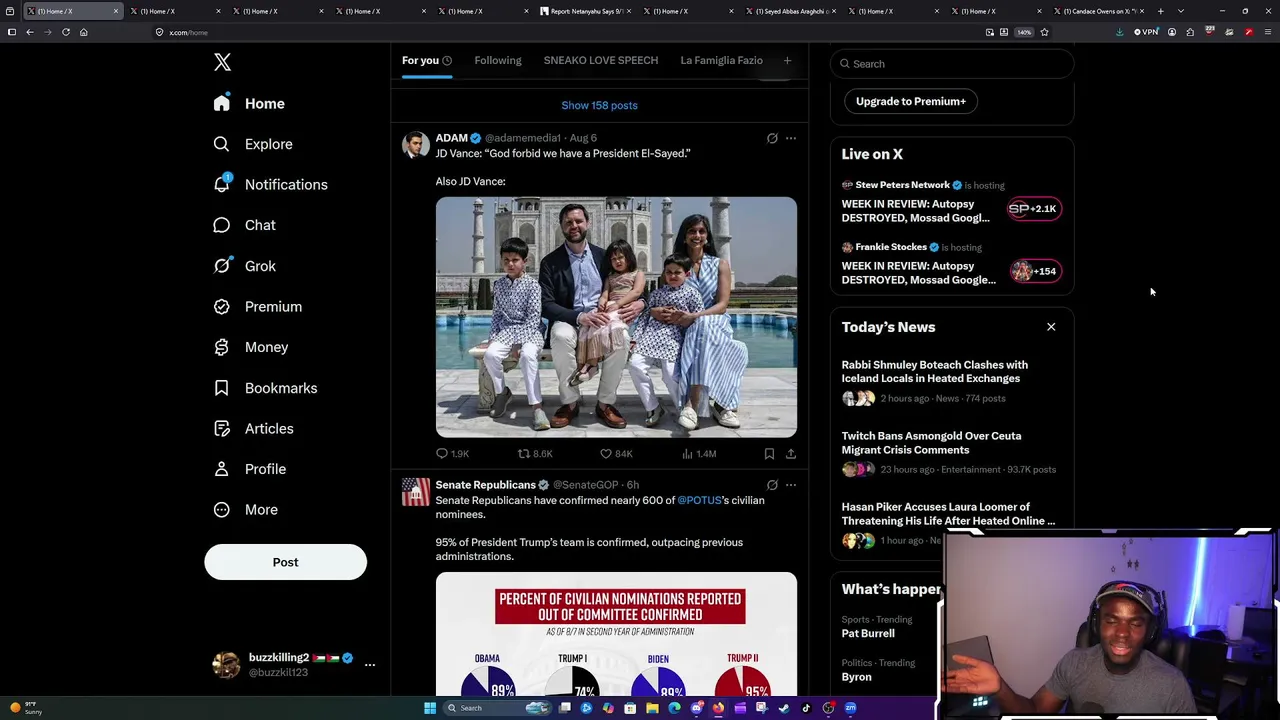This screenshot has height=720, width=1280.
Task: Click the X search field
Action: [952, 64]
